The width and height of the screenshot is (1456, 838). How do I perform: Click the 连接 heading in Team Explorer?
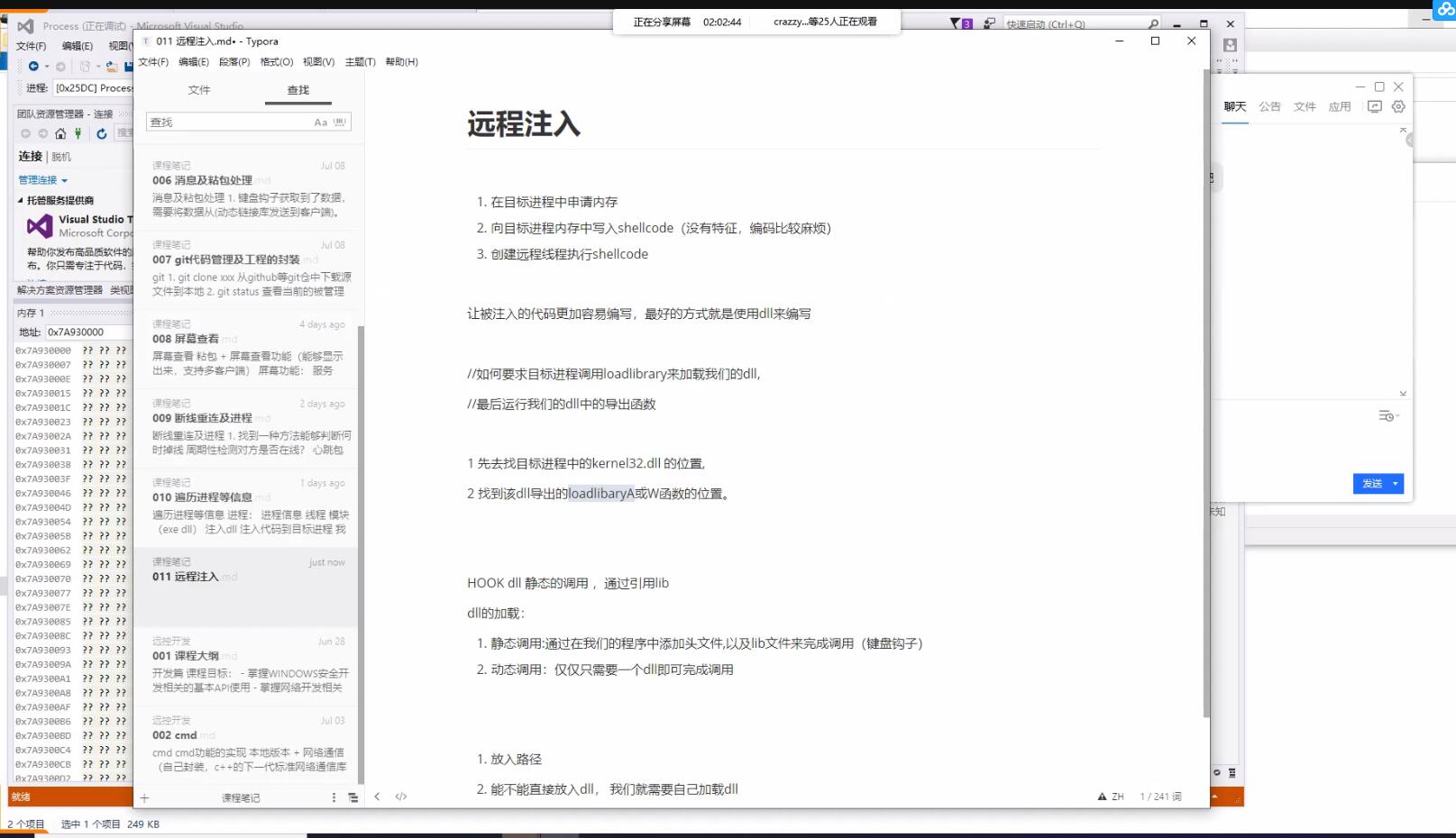point(31,156)
